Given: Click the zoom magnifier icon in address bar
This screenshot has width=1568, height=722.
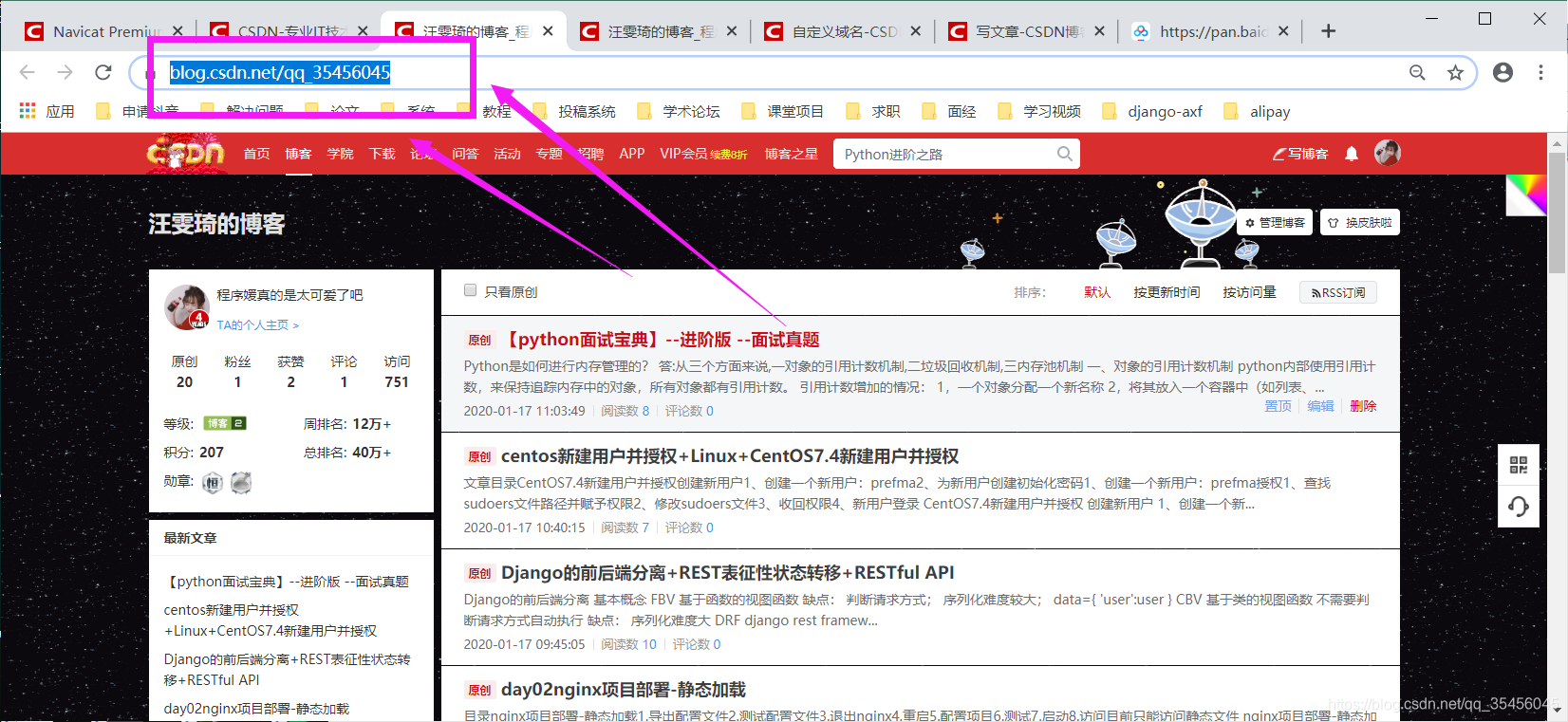Looking at the screenshot, I should 1417,72.
